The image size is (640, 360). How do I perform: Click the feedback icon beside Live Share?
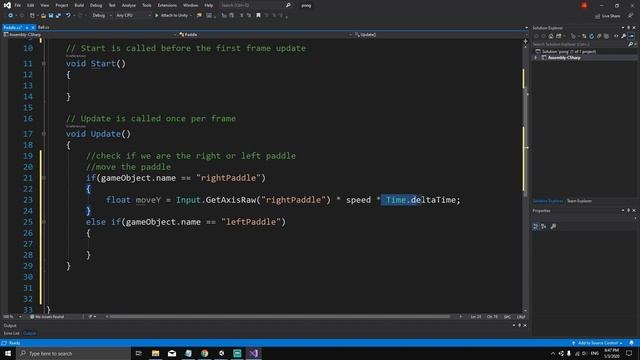[631, 16]
